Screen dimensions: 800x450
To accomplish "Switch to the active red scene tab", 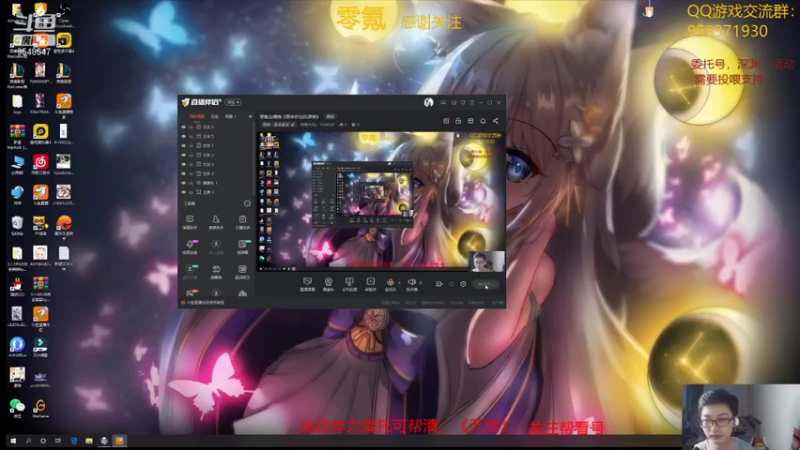I will (196, 116).
